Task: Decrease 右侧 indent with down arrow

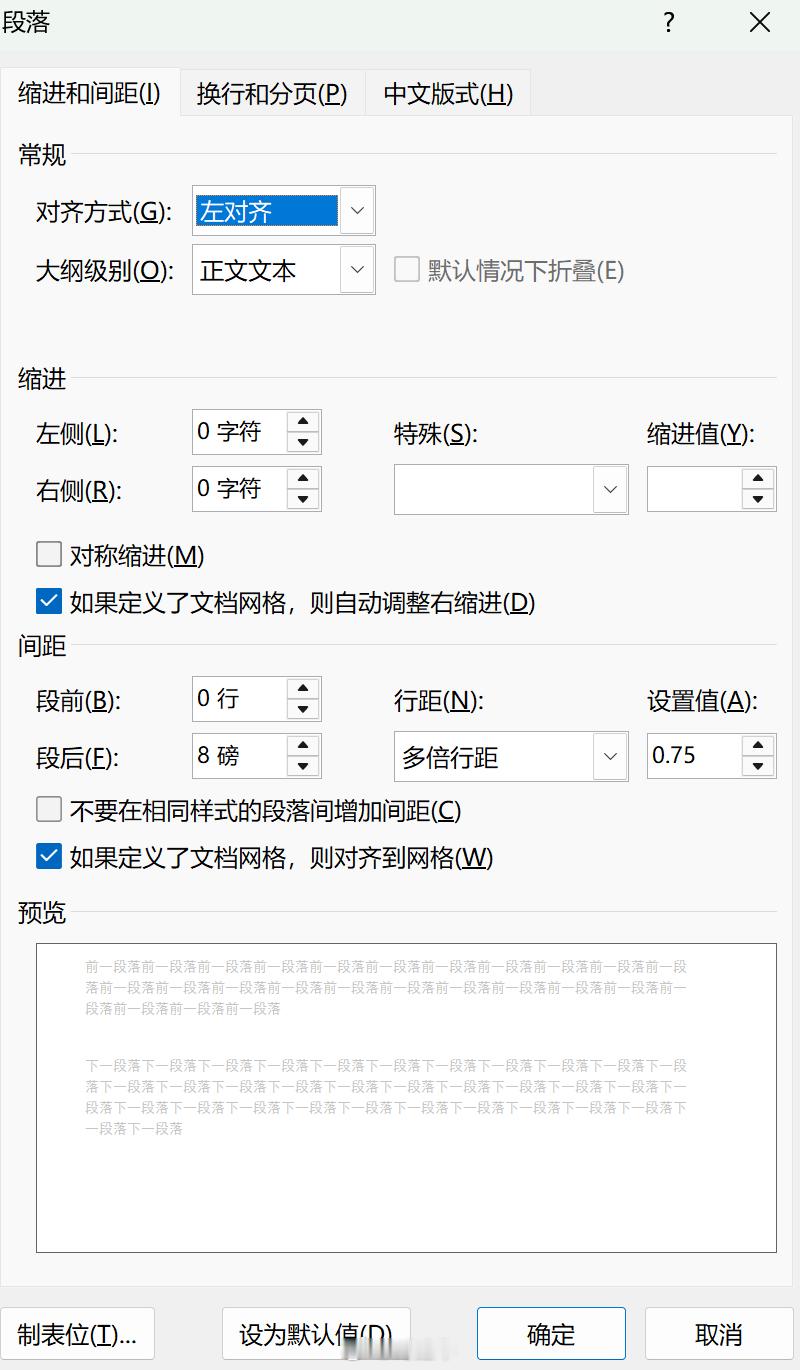Action: (x=304, y=498)
